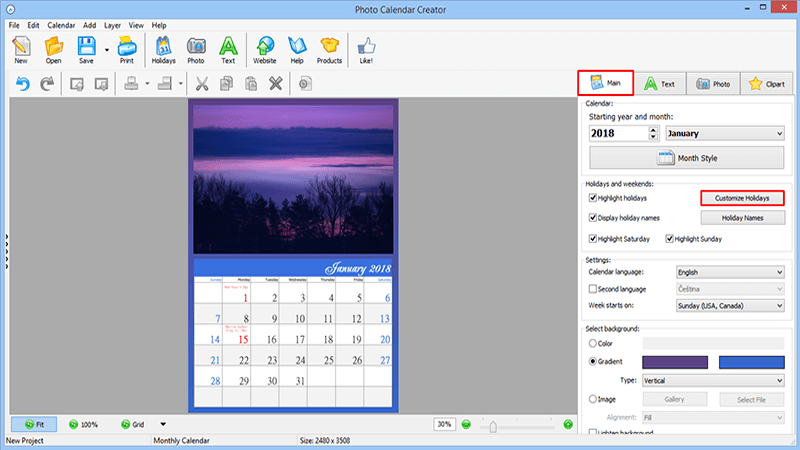This screenshot has width=800, height=450.
Task: Open the Holidays toolbar icon
Action: tap(163, 47)
